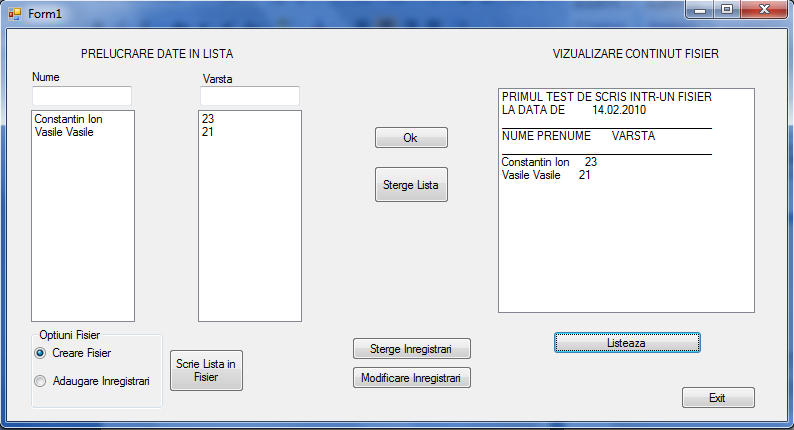
Task: Click the Exit button
Action: point(718,398)
